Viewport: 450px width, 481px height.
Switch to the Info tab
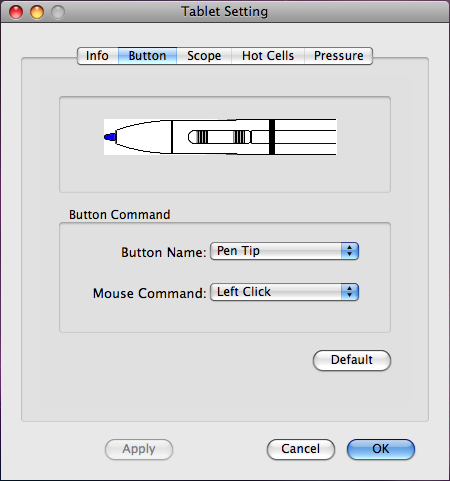pyautogui.click(x=97, y=56)
